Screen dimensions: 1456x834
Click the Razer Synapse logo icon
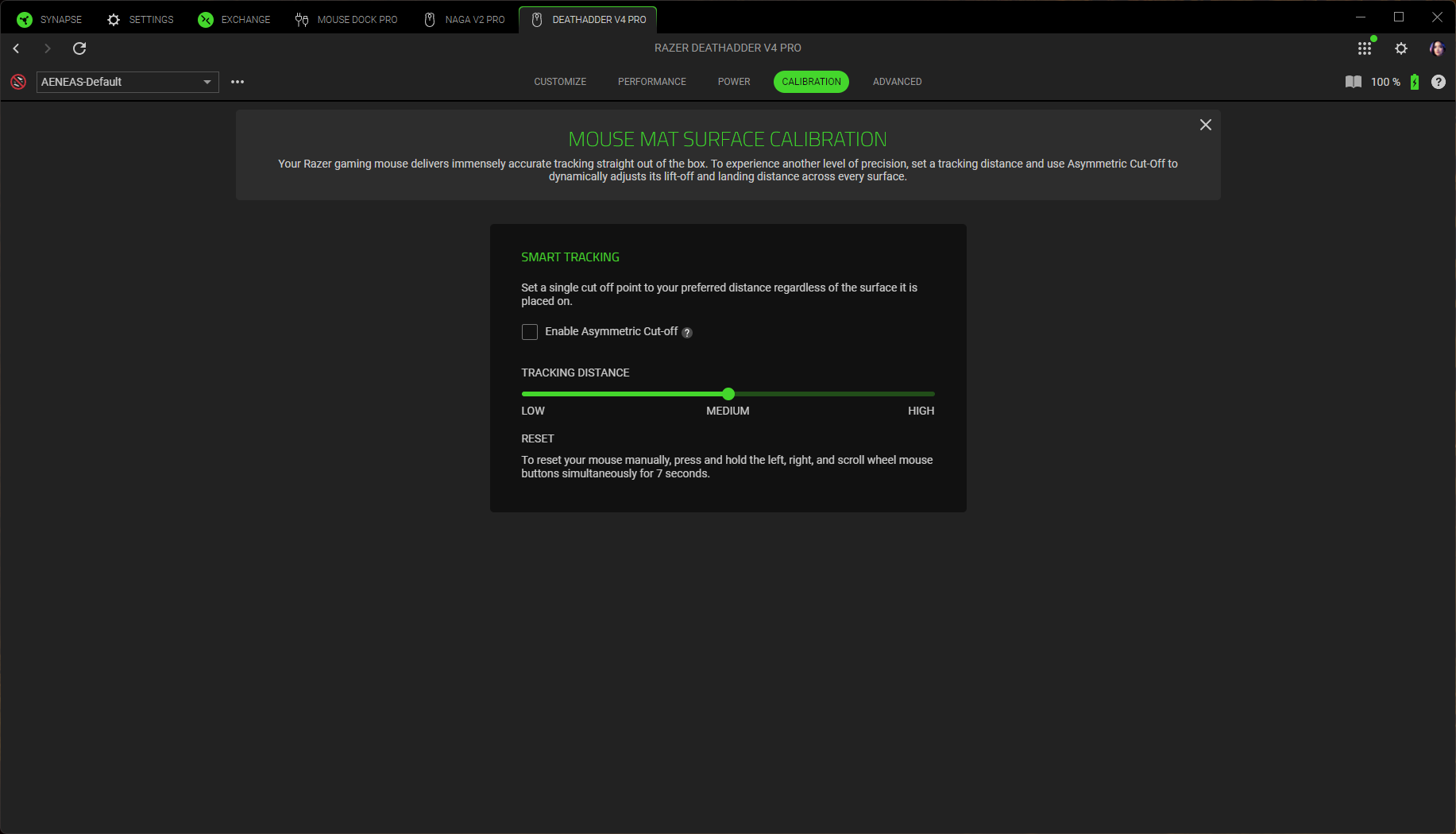click(x=25, y=20)
